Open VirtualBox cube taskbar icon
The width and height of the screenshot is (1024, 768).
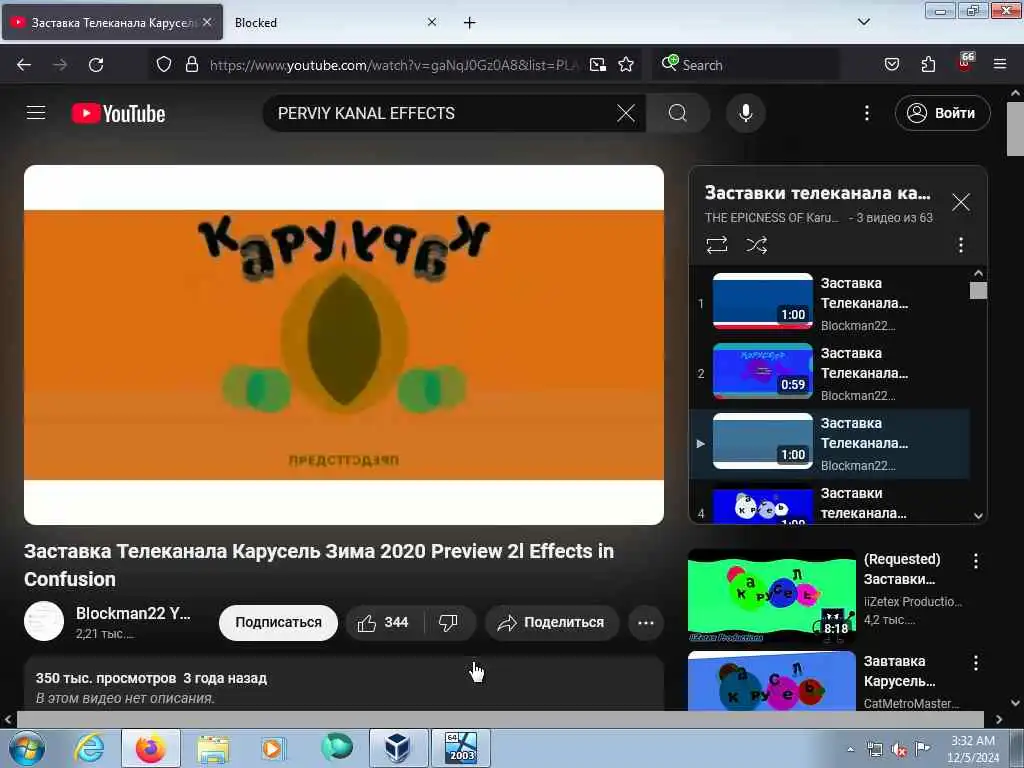coord(398,748)
